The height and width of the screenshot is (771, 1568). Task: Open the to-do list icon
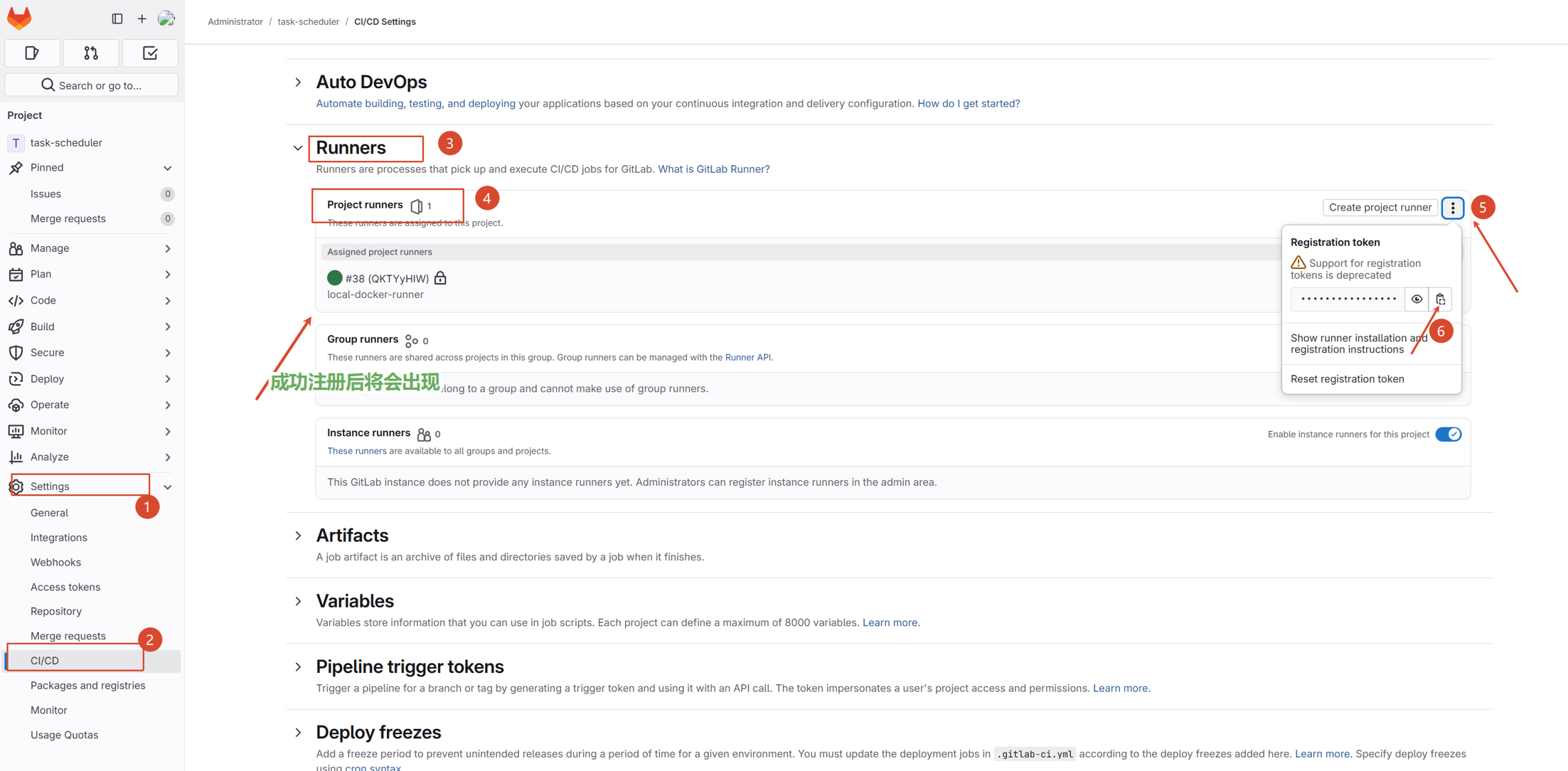tap(150, 53)
